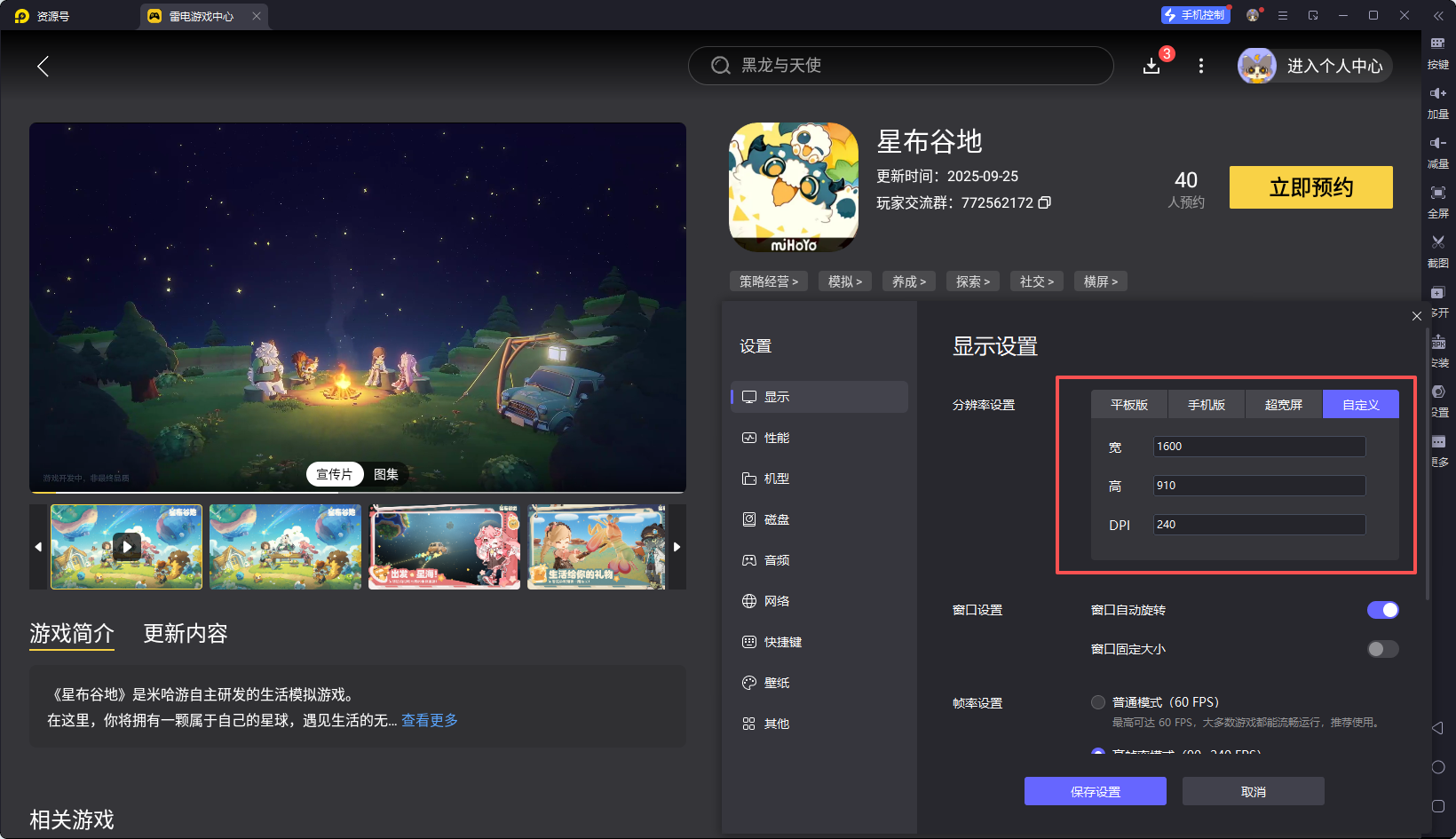Enable the 窗口固定大小 toggle
The height and width of the screenshot is (839, 1456).
[1381, 649]
